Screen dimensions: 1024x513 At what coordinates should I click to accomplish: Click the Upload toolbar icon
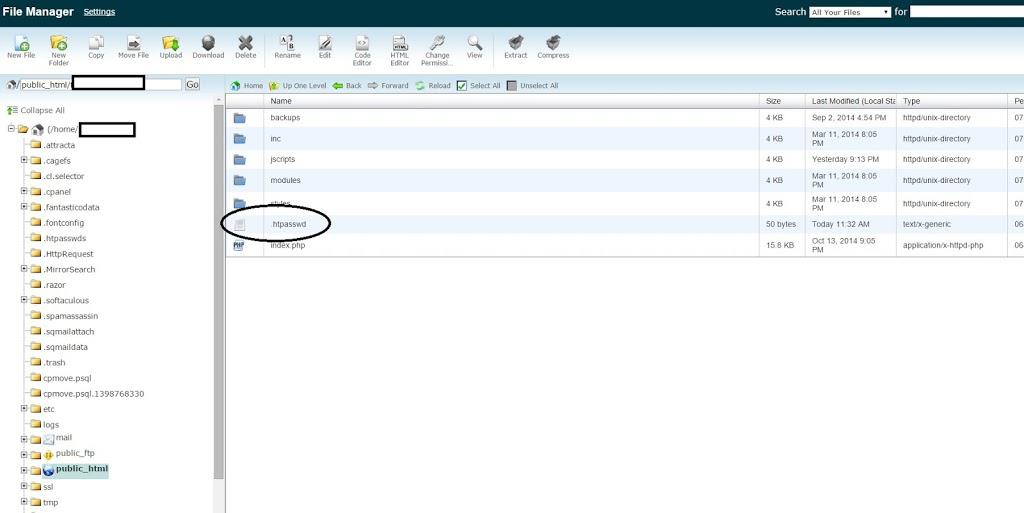tap(171, 46)
